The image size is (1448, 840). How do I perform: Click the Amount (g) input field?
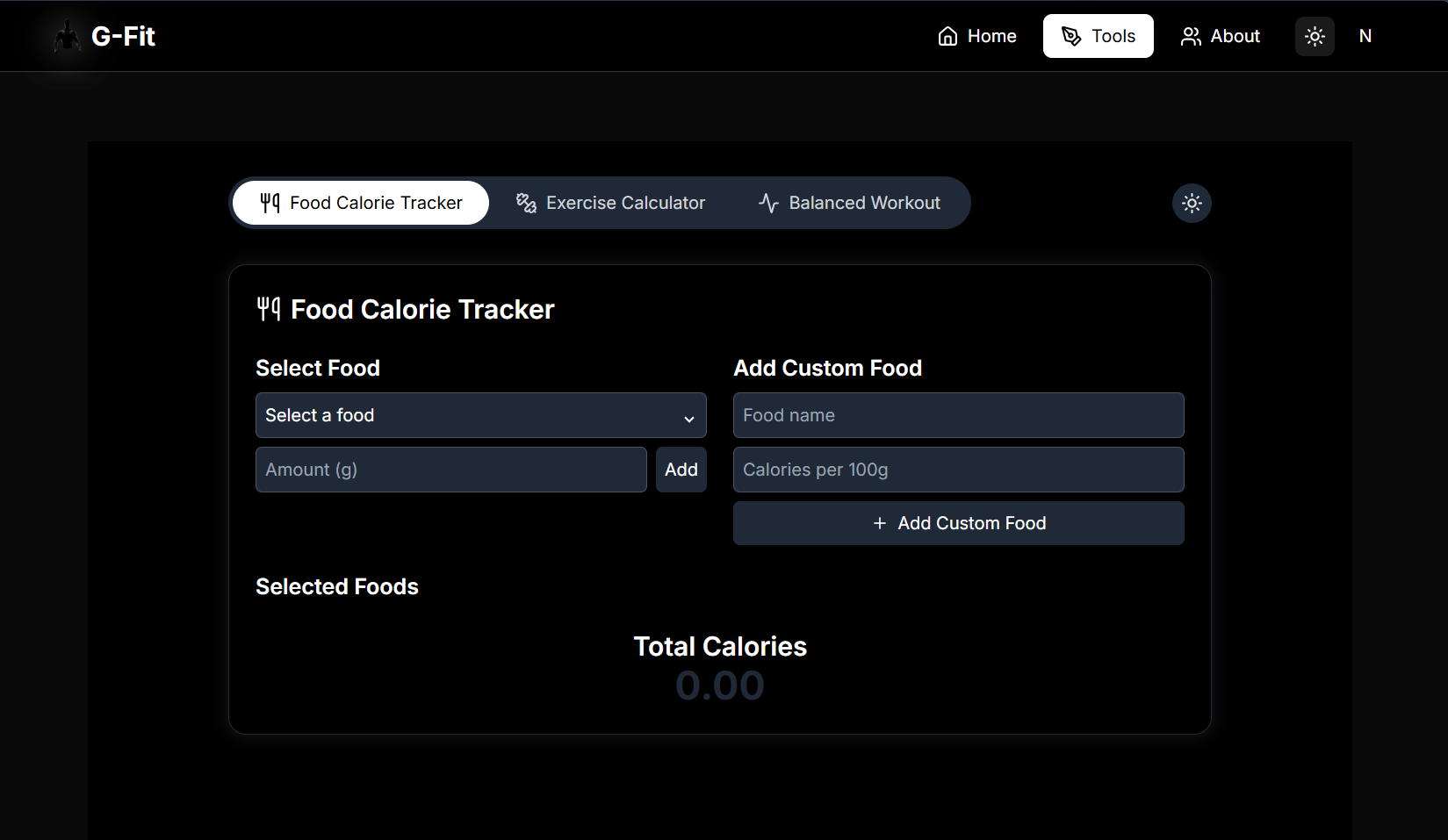[x=451, y=470]
